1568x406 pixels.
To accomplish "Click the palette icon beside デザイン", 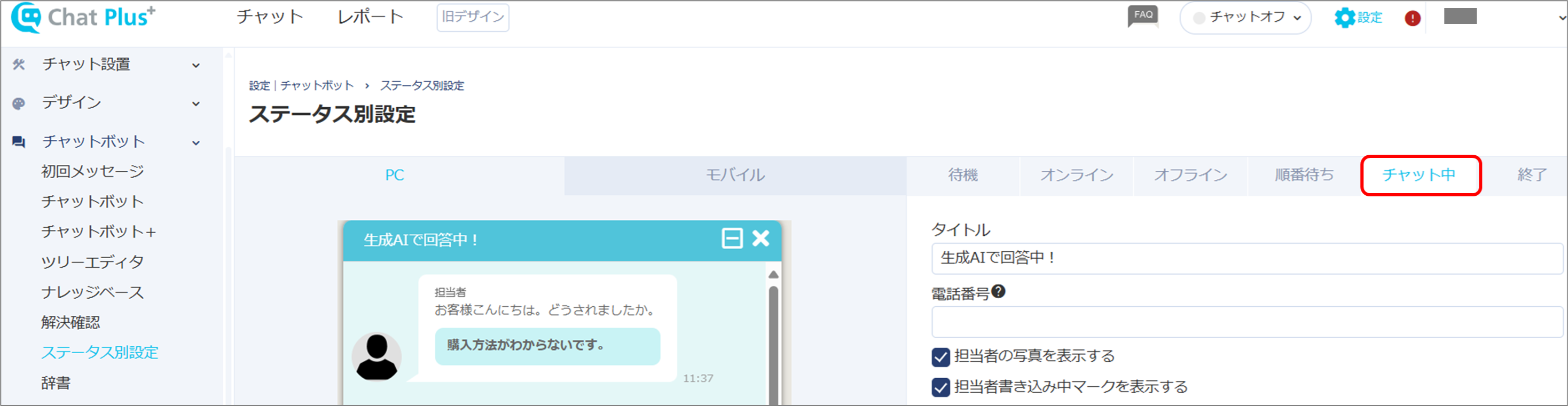I will (x=19, y=104).
